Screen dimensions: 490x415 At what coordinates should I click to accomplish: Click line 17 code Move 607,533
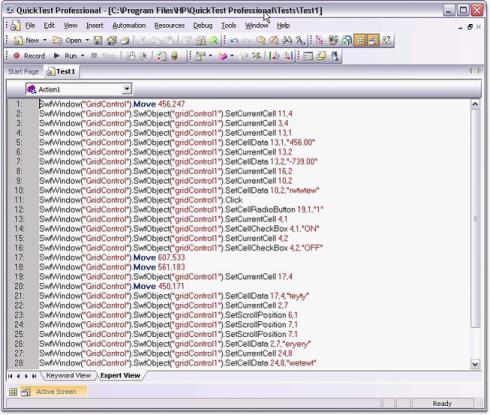[112, 258]
